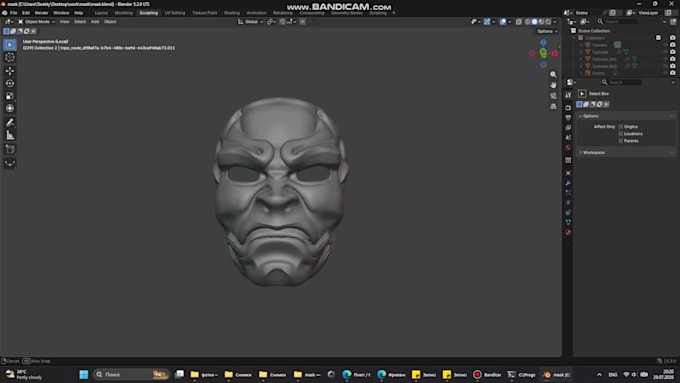Click the red X axis on navigation gizmo
The height and width of the screenshot is (383, 680).
point(555,53)
